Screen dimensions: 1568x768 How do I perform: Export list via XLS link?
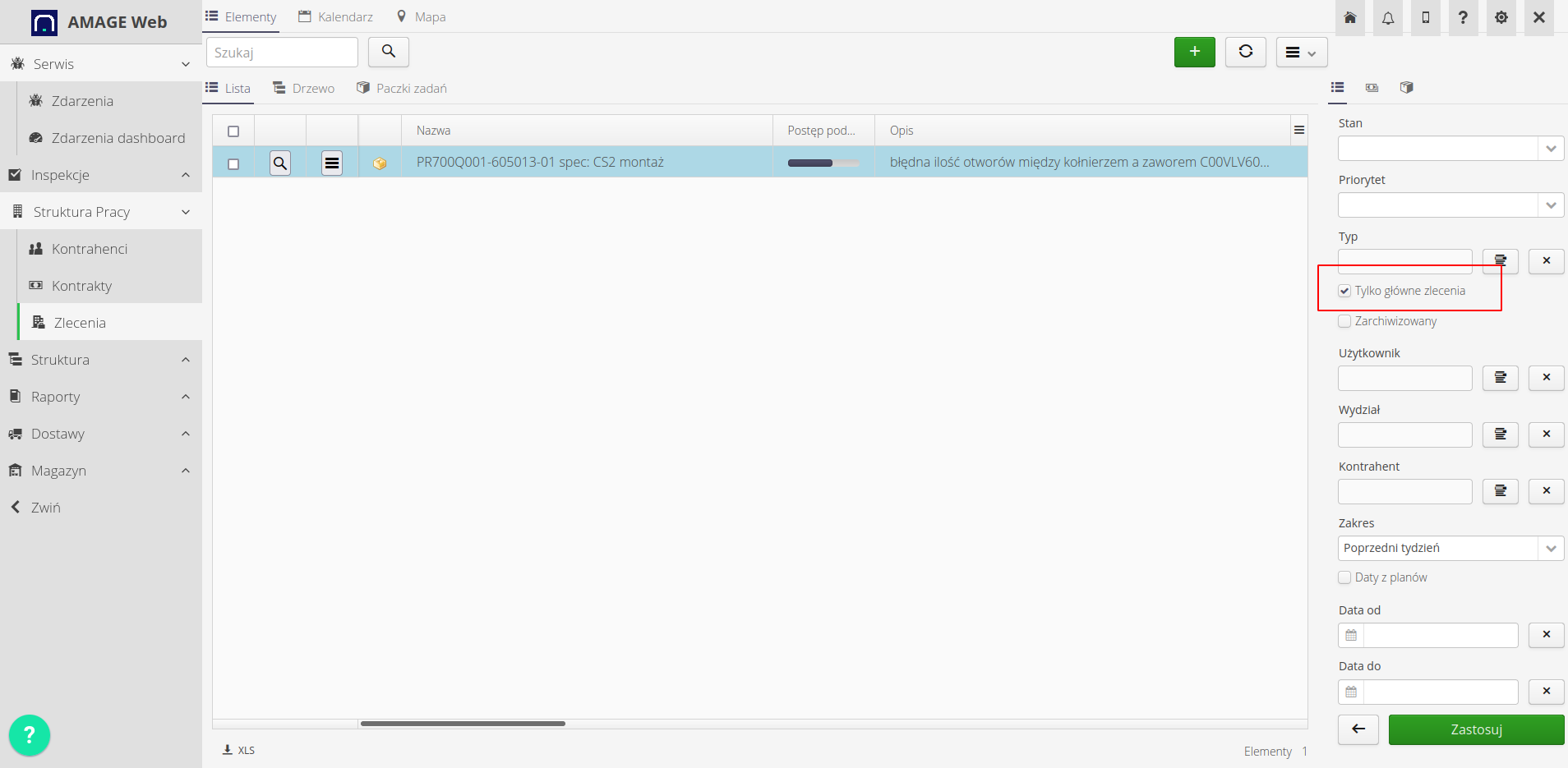click(x=239, y=750)
